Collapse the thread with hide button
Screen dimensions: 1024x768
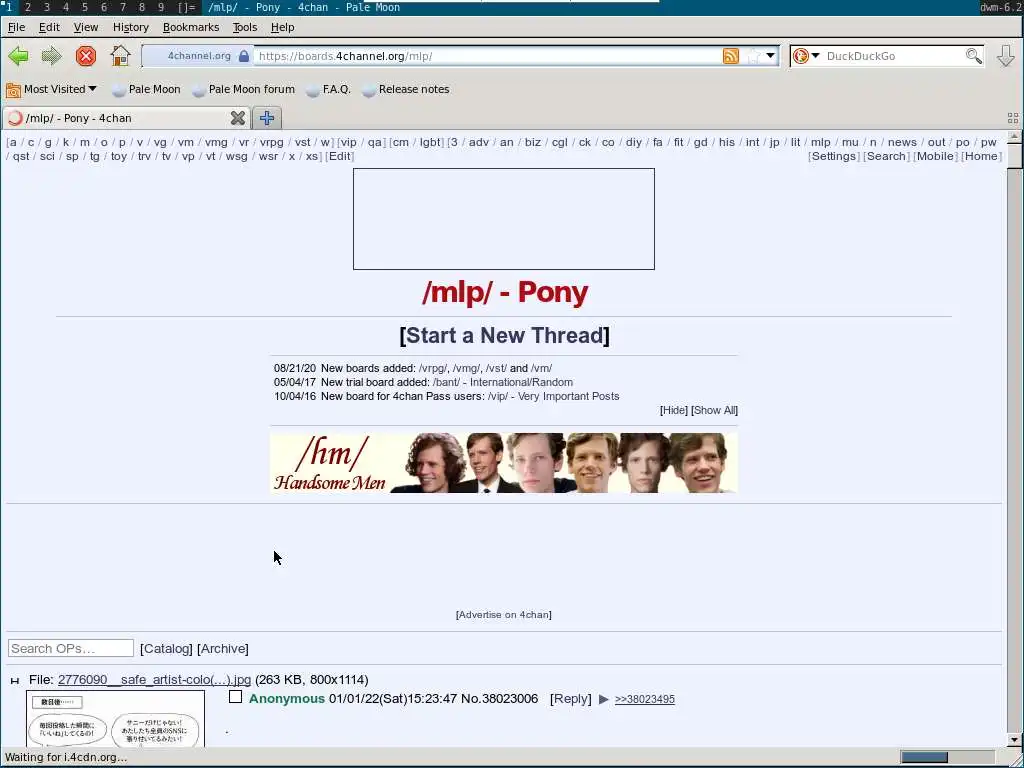pos(15,680)
